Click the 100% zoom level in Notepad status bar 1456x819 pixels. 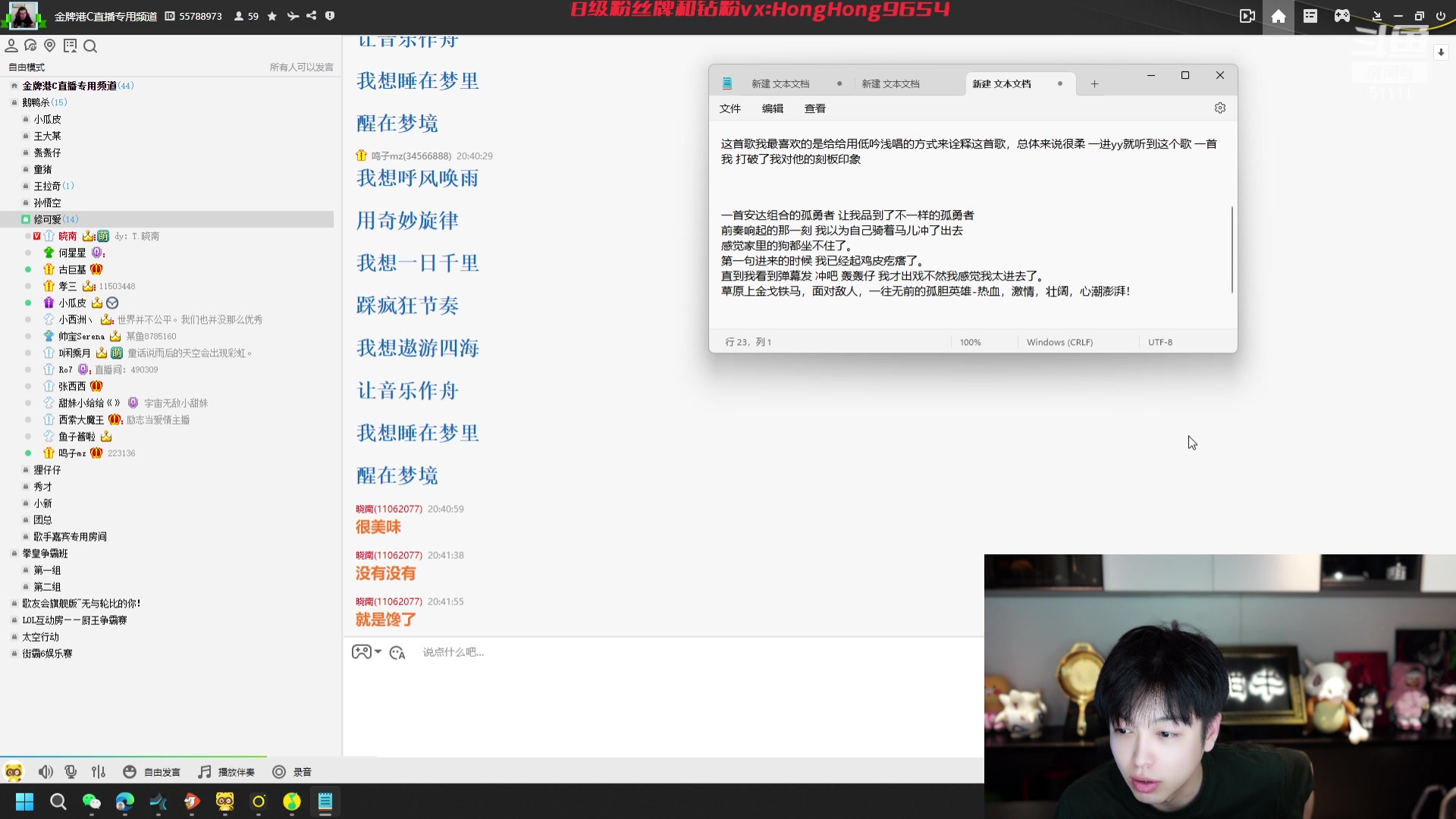[x=970, y=342]
